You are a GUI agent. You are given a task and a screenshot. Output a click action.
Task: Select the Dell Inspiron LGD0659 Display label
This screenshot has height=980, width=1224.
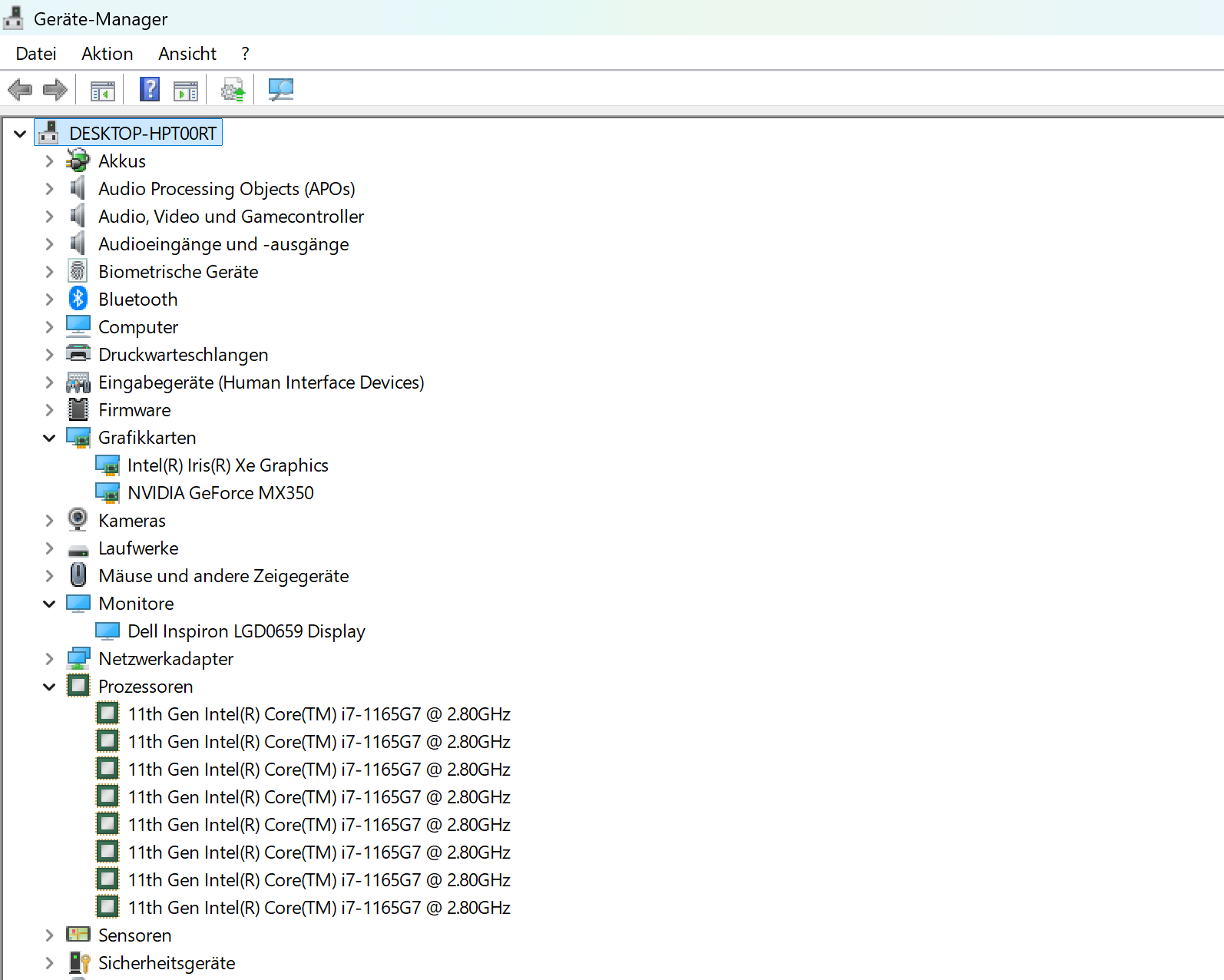click(x=246, y=631)
